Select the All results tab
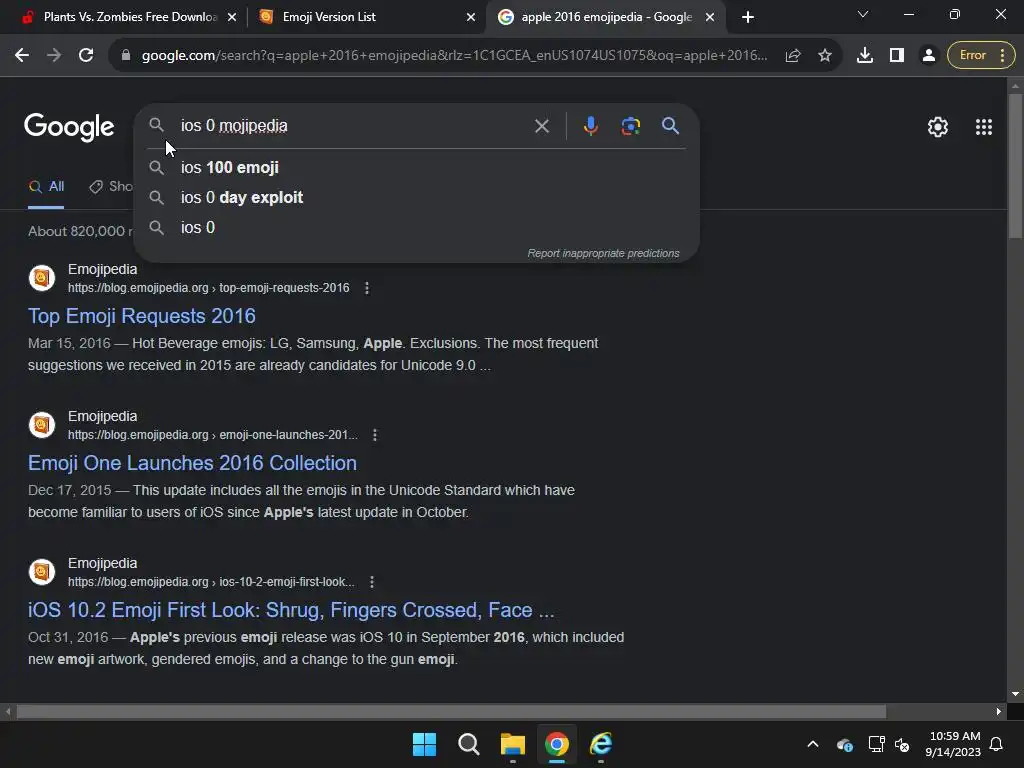Image resolution: width=1024 pixels, height=768 pixels. click(x=46, y=187)
